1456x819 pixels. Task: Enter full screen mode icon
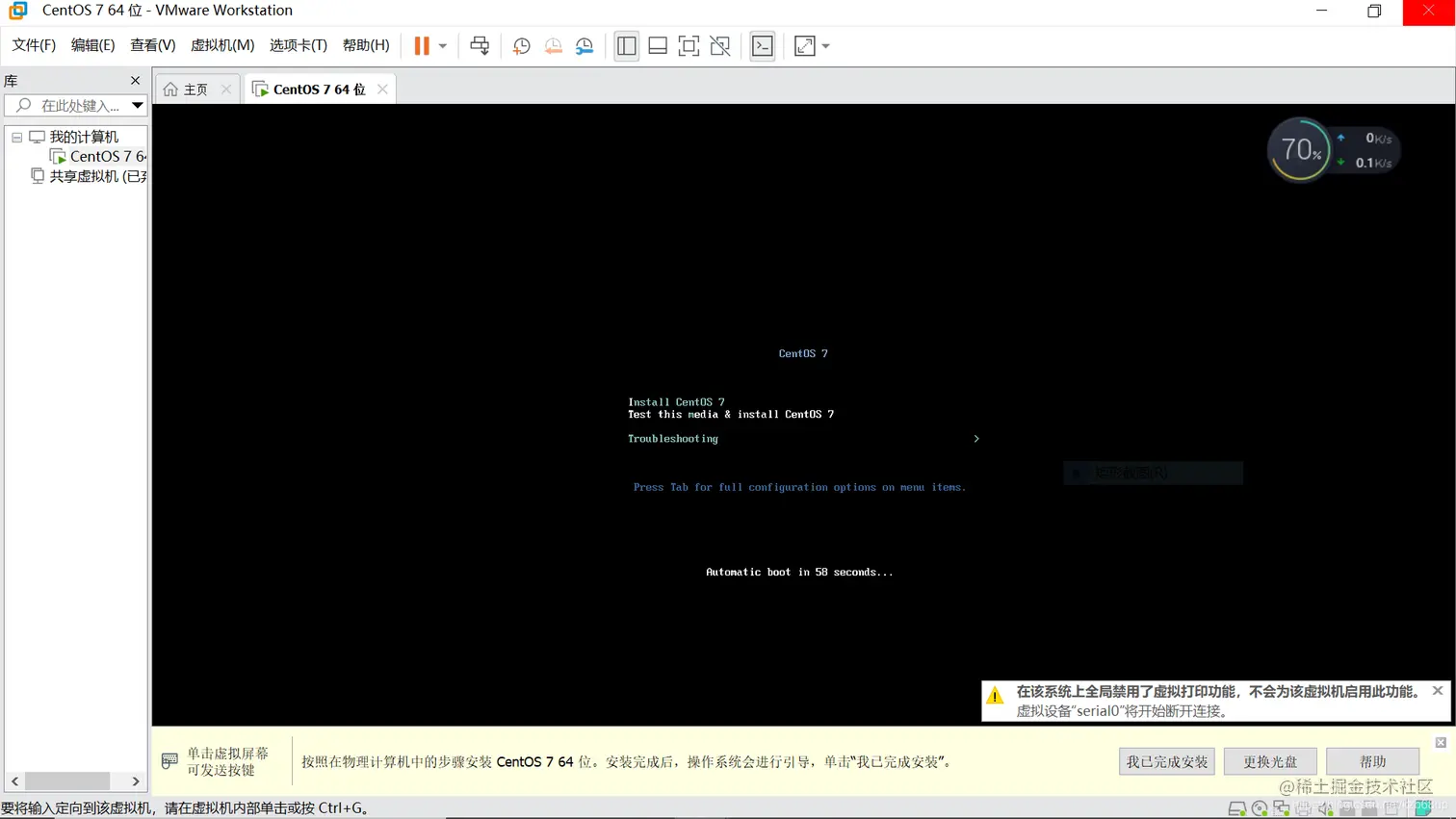[x=689, y=45]
